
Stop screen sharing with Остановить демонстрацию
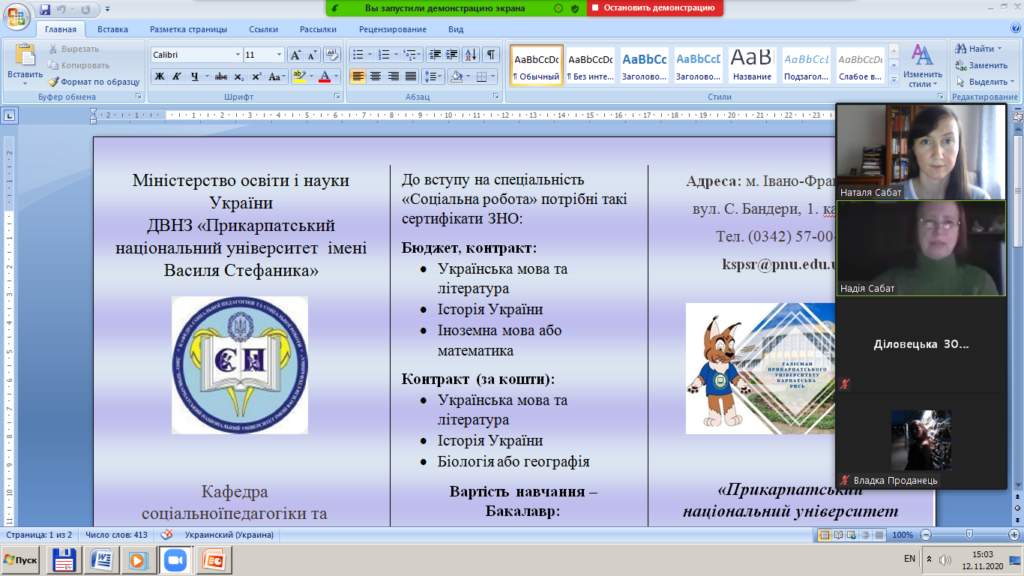[x=654, y=8]
